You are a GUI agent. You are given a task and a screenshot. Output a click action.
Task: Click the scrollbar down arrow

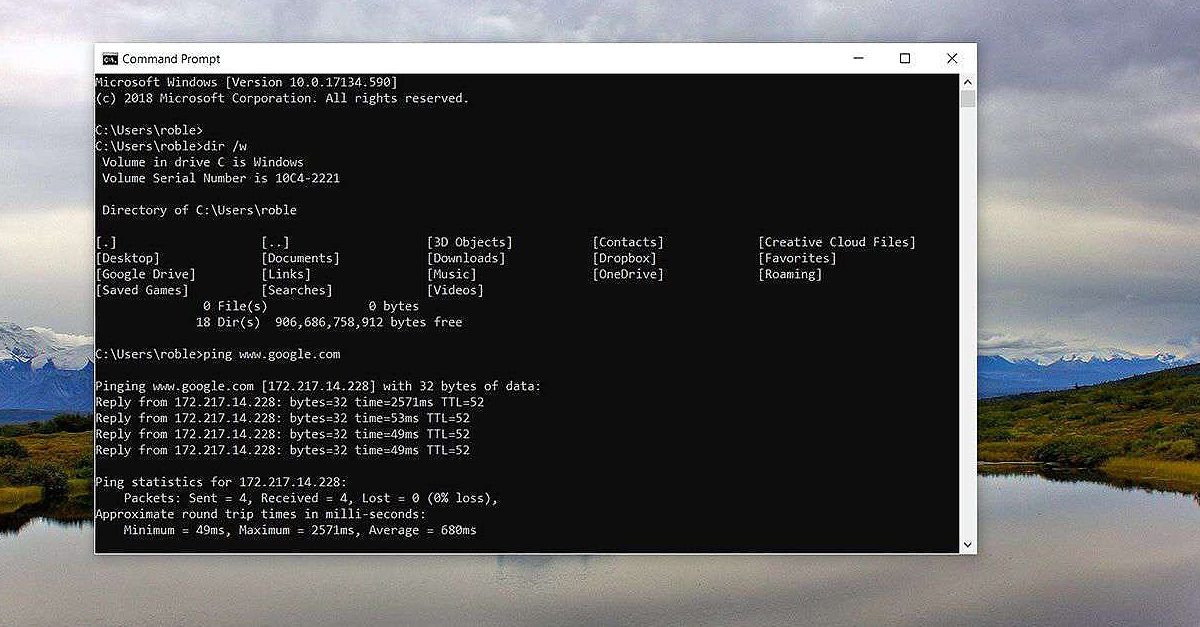(x=967, y=544)
